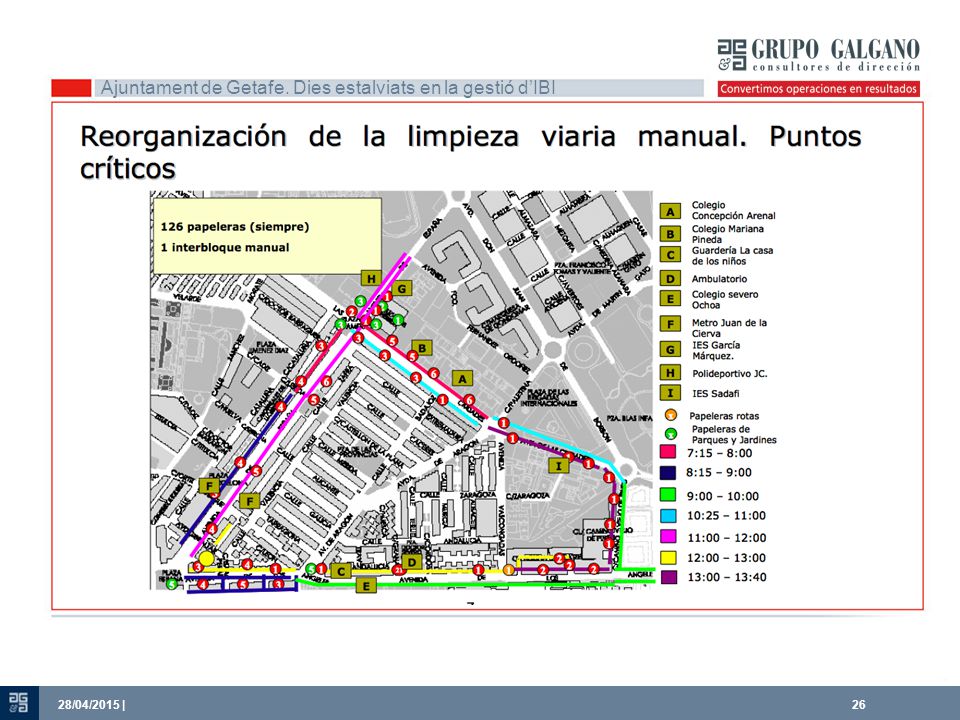Click the '11:00 – 12:00' time label
This screenshot has height=720, width=960.
pos(726,538)
